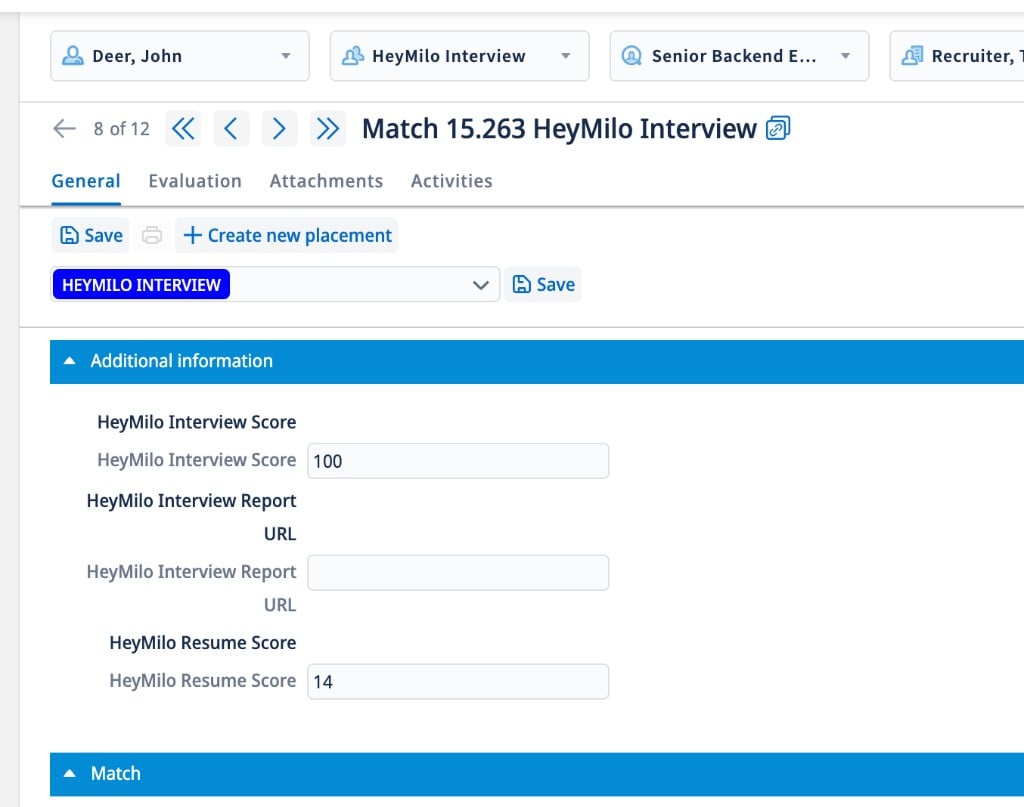Screen dimensions: 1024x807
Task: Click the HEYMILO INTERVIEW status tag
Action: pos(141,285)
